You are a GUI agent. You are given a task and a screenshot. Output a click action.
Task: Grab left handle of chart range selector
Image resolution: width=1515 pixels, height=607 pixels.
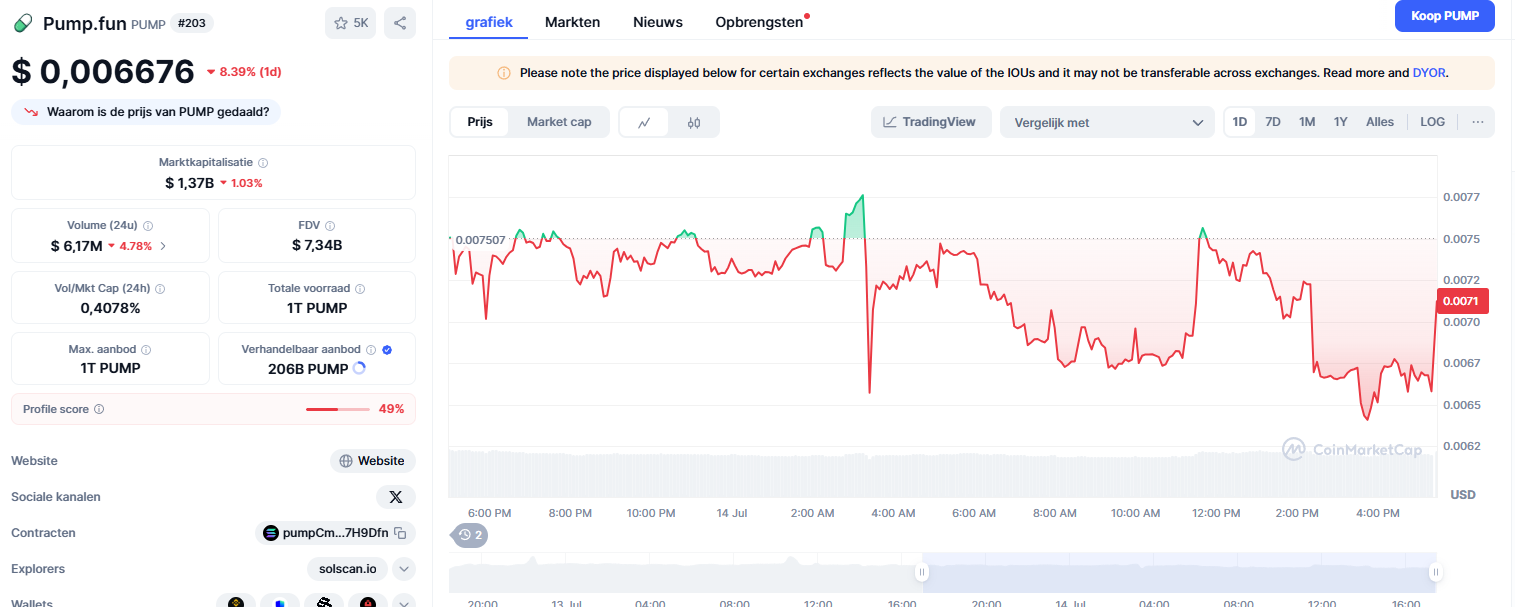pos(922,572)
